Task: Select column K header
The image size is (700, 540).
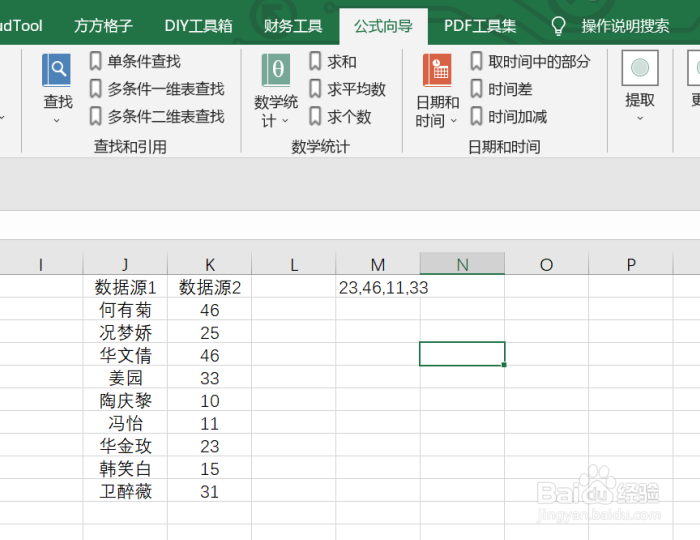Action: (210, 264)
